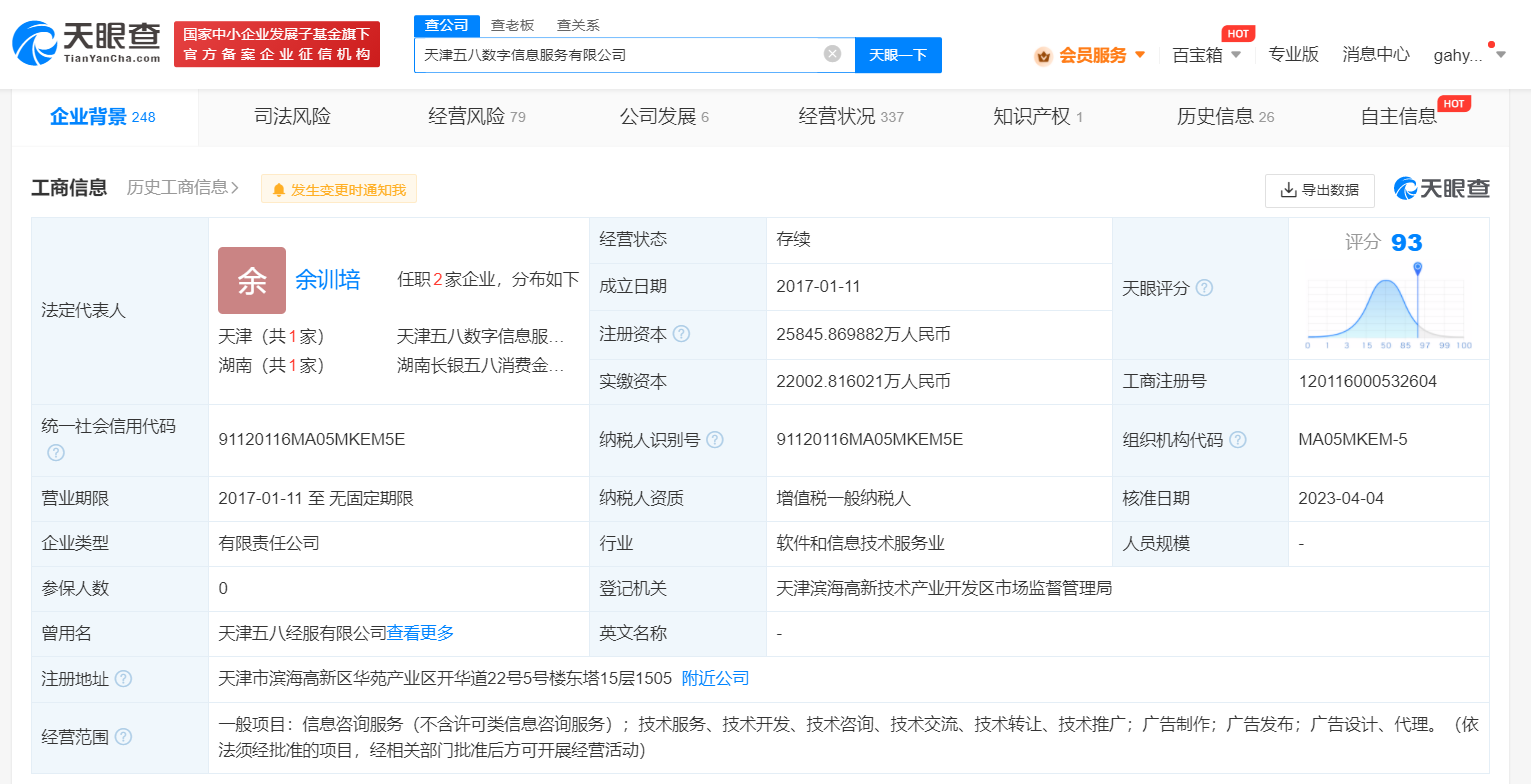Image resolution: width=1531 pixels, height=784 pixels.
Task: Click registered capital 25845.869882万人民币
Action: 863,334
